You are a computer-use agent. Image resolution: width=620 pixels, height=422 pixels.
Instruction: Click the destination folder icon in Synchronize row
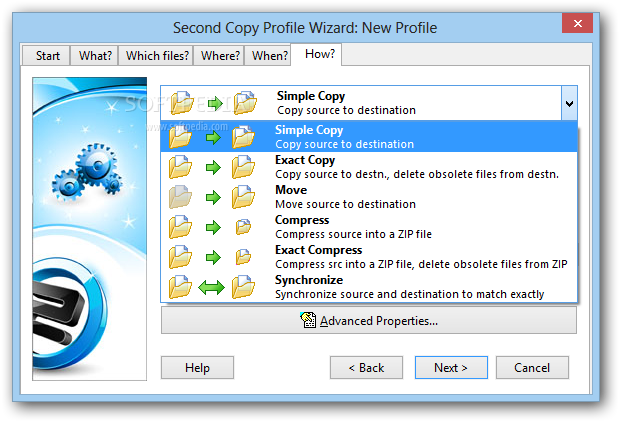pos(243,287)
